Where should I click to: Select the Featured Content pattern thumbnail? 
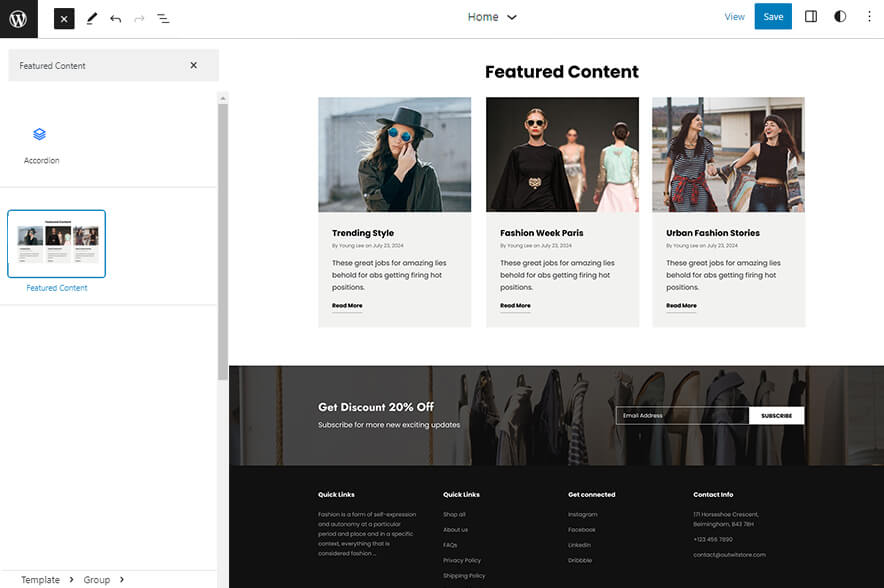[x=56, y=243]
